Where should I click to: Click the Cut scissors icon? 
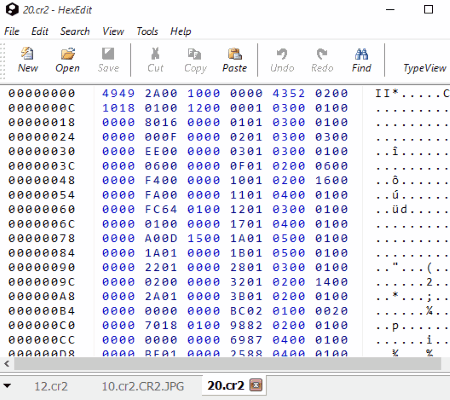(155, 53)
